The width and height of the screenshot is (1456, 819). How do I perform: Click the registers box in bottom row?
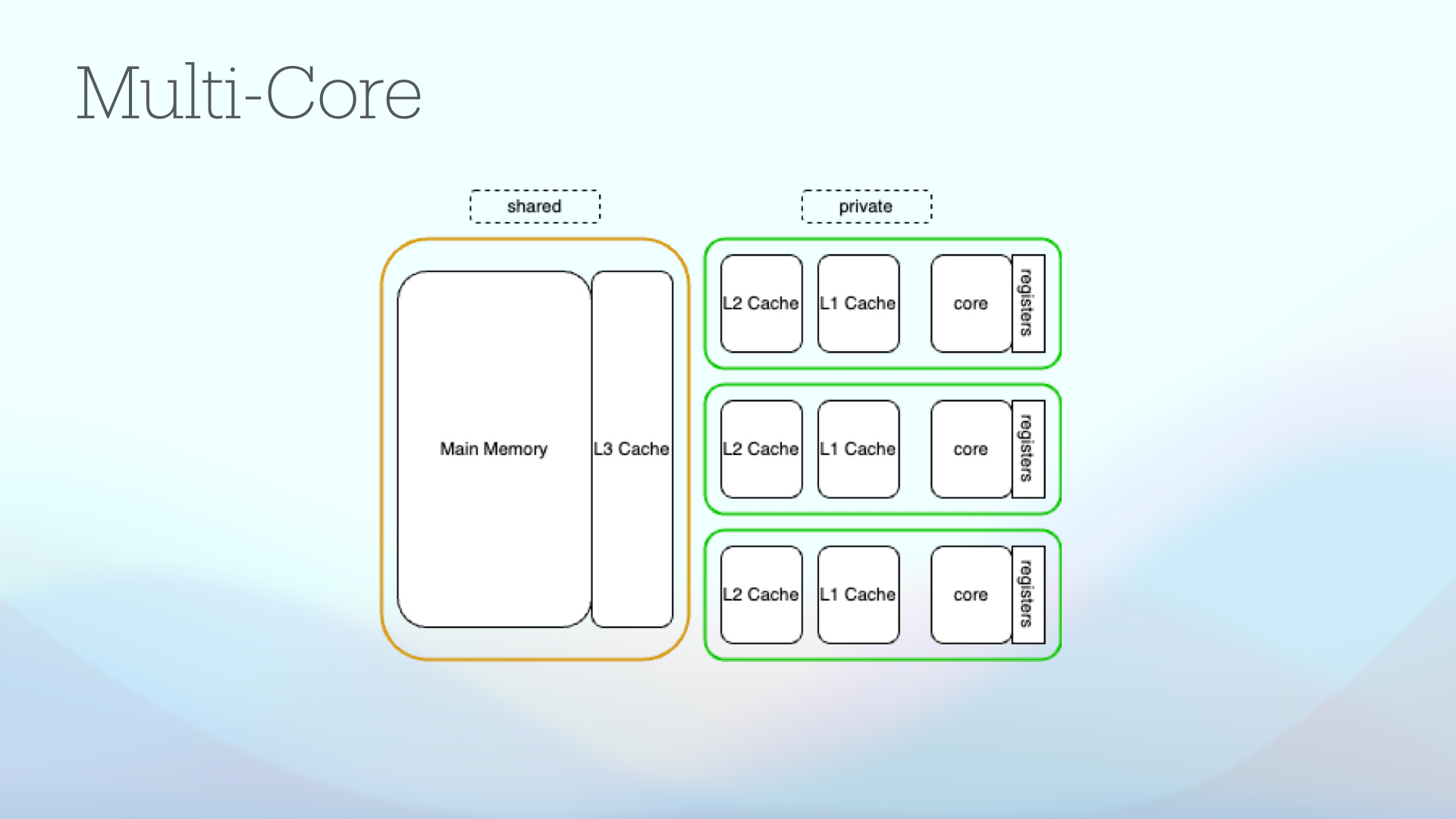[1028, 595]
